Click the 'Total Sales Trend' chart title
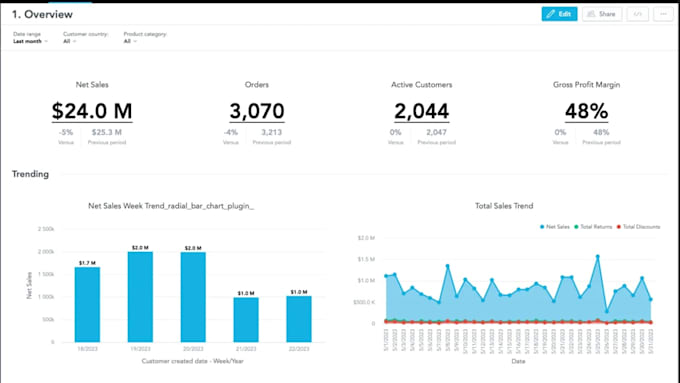Image resolution: width=680 pixels, height=383 pixels. [504, 206]
